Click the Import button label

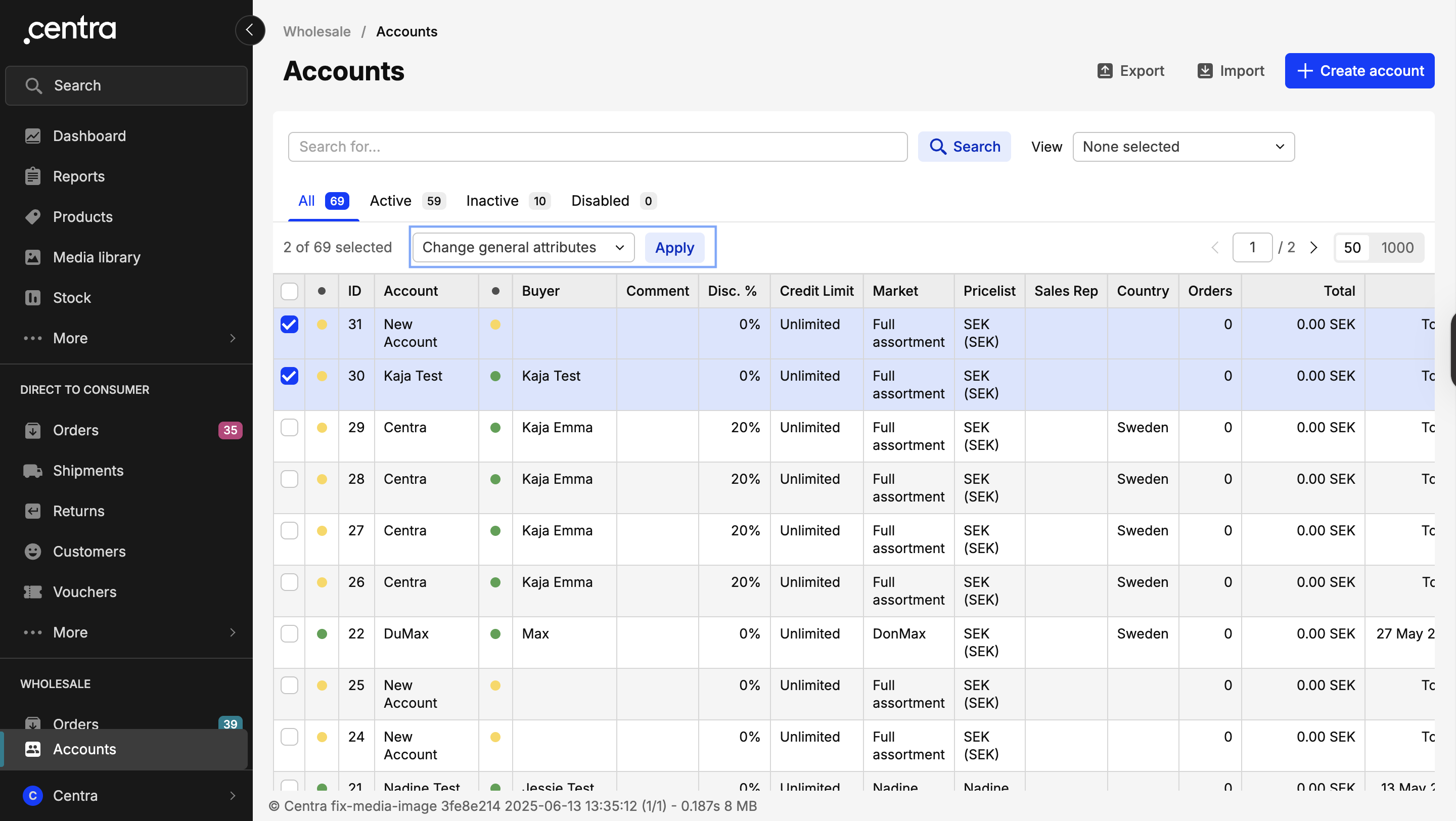(x=1242, y=71)
